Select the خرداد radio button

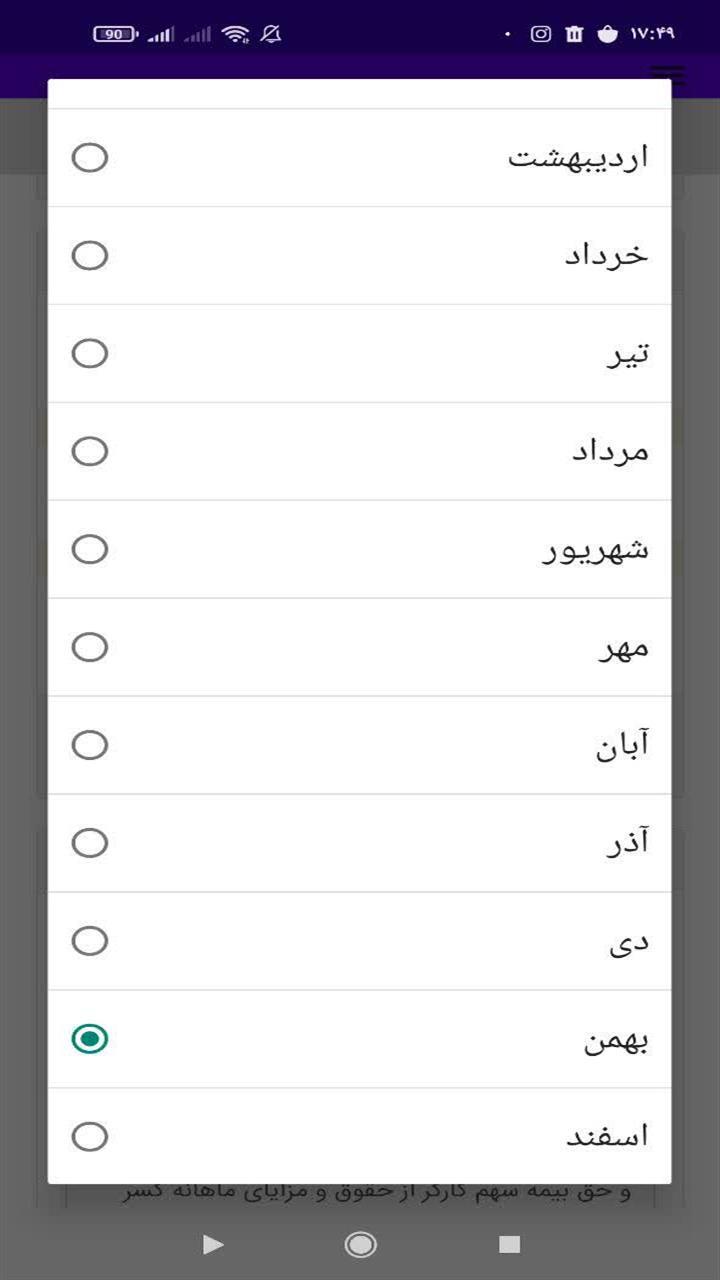90,256
